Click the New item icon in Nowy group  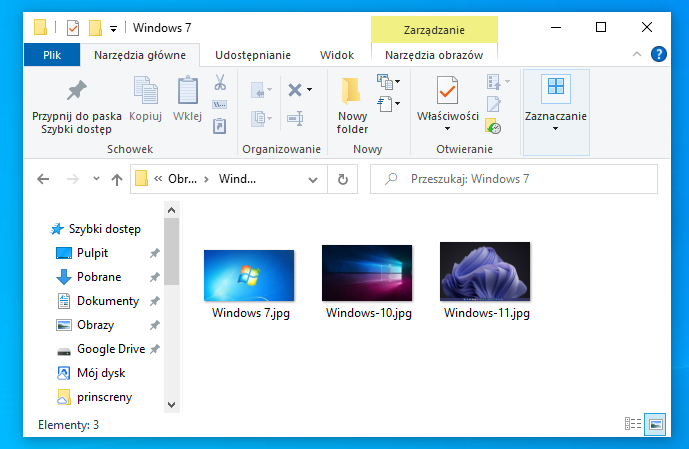385,81
